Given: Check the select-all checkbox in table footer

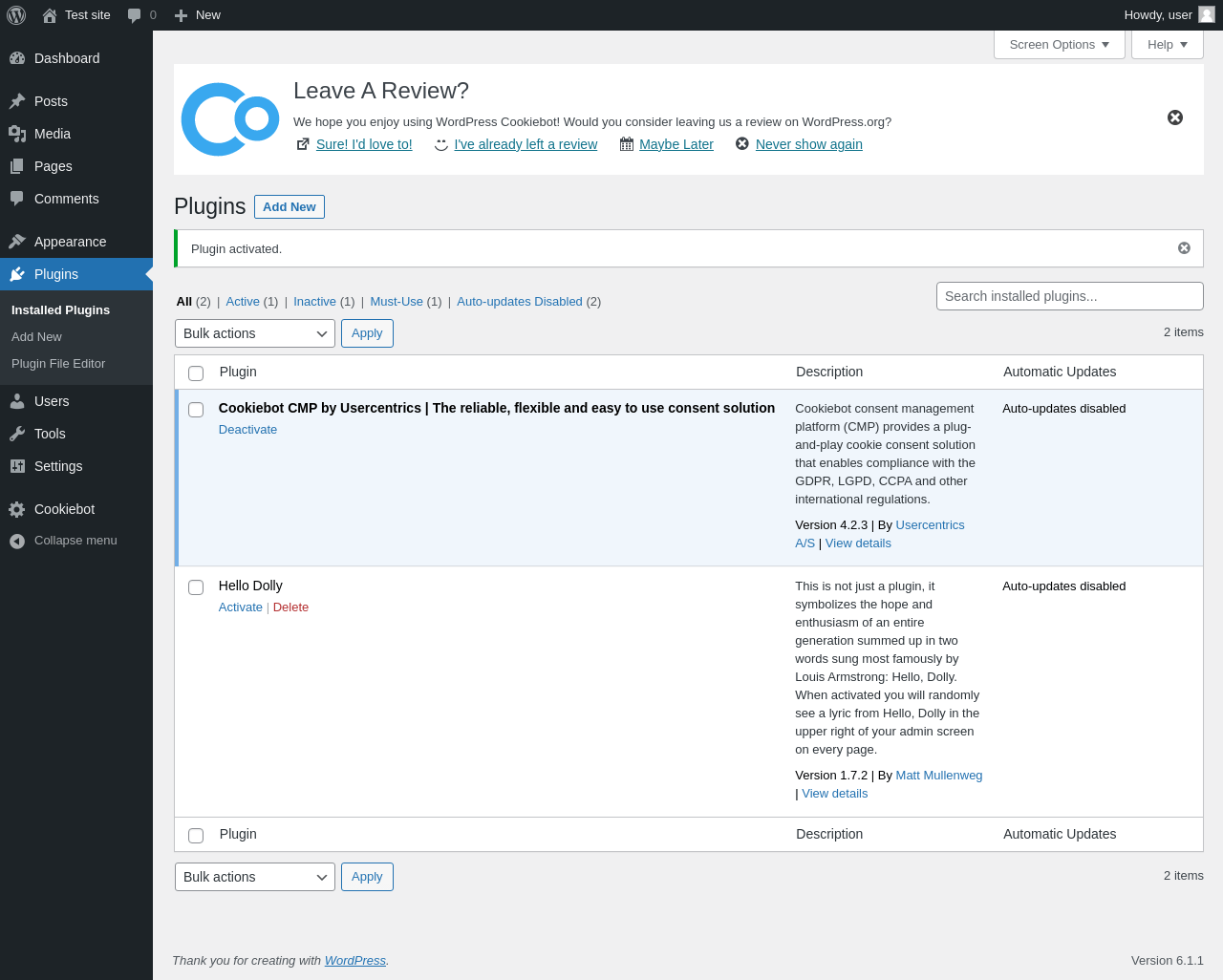Looking at the screenshot, I should coord(196,836).
